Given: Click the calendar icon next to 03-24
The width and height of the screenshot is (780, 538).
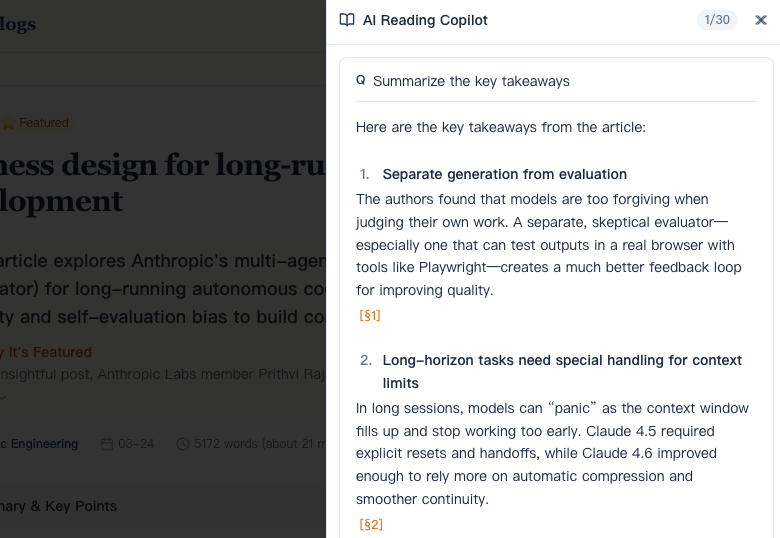Looking at the screenshot, I should [107, 444].
